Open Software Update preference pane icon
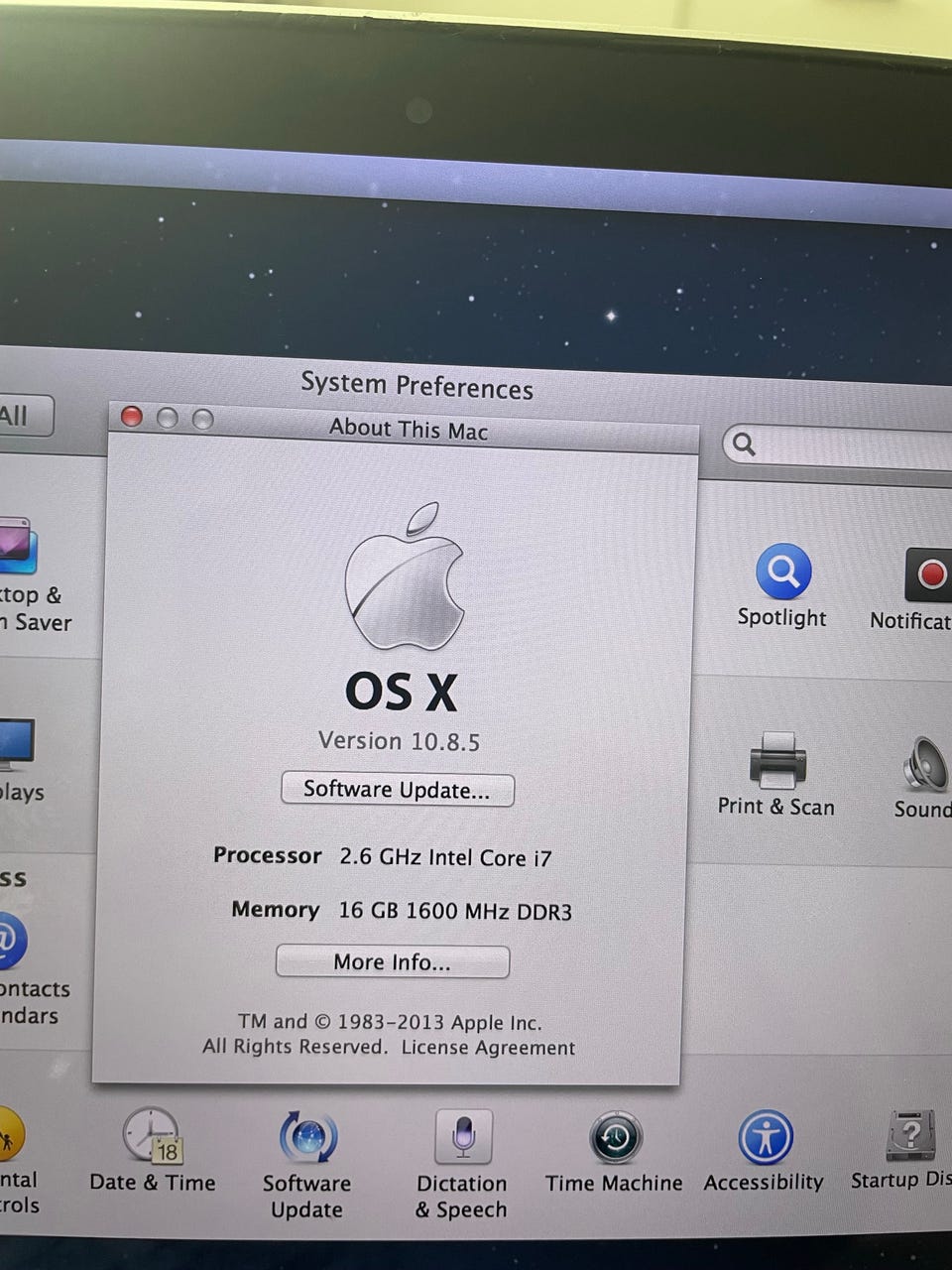 (x=307, y=1137)
